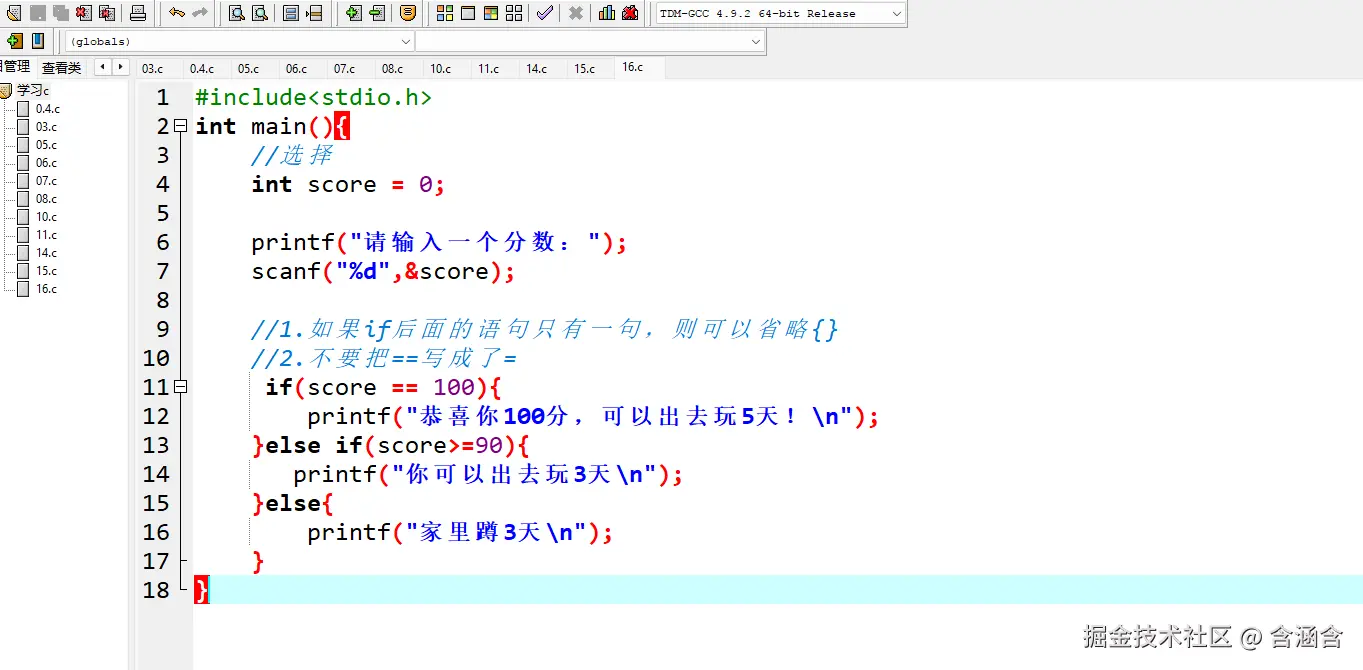1363x670 pixels.
Task: Click line number 18 in the gutter
Action: [156, 589]
